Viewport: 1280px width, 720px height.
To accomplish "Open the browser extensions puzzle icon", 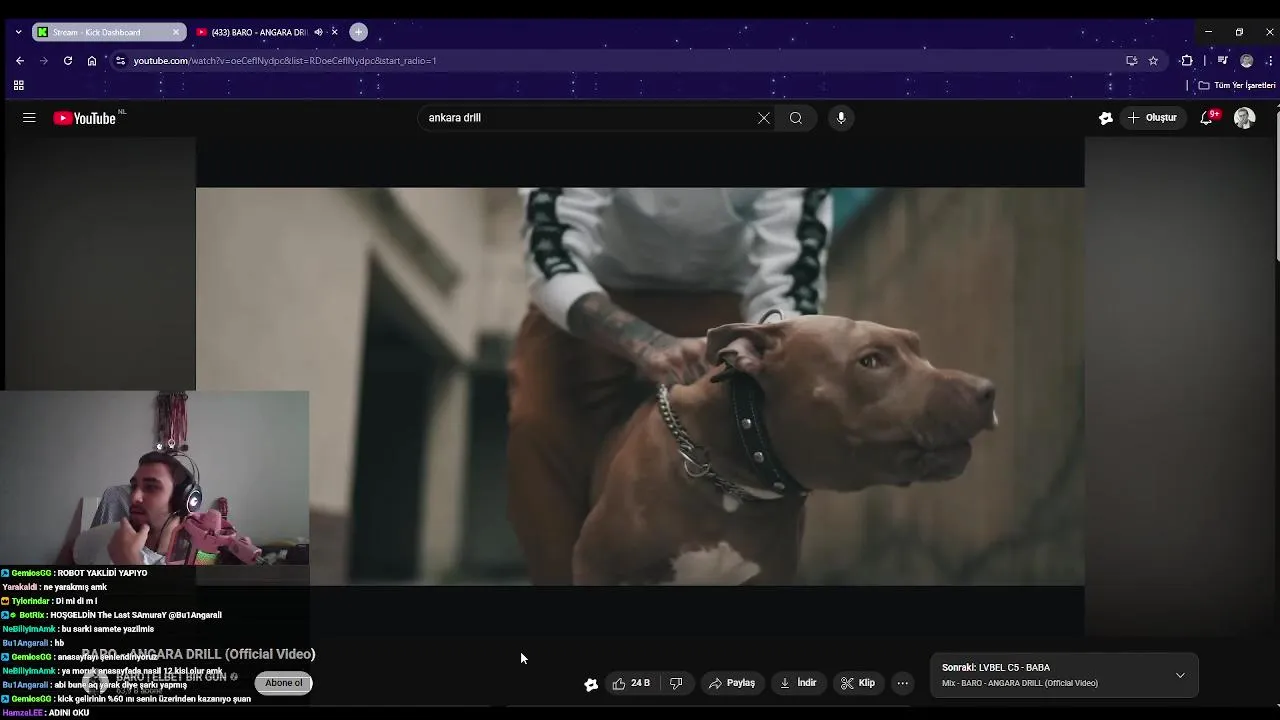I will pos(1187,61).
